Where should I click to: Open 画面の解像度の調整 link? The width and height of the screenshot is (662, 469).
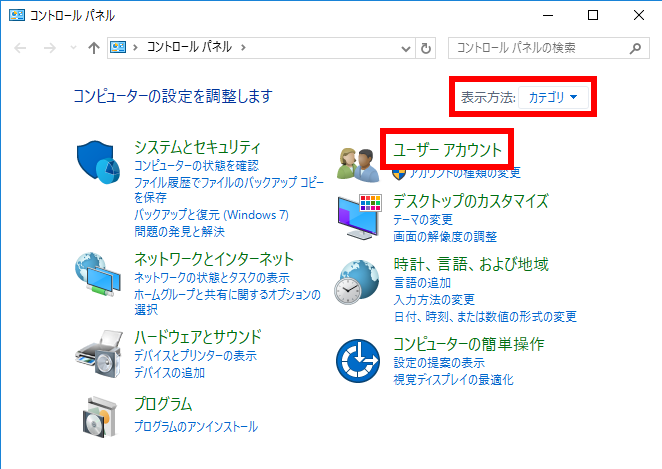[444, 236]
